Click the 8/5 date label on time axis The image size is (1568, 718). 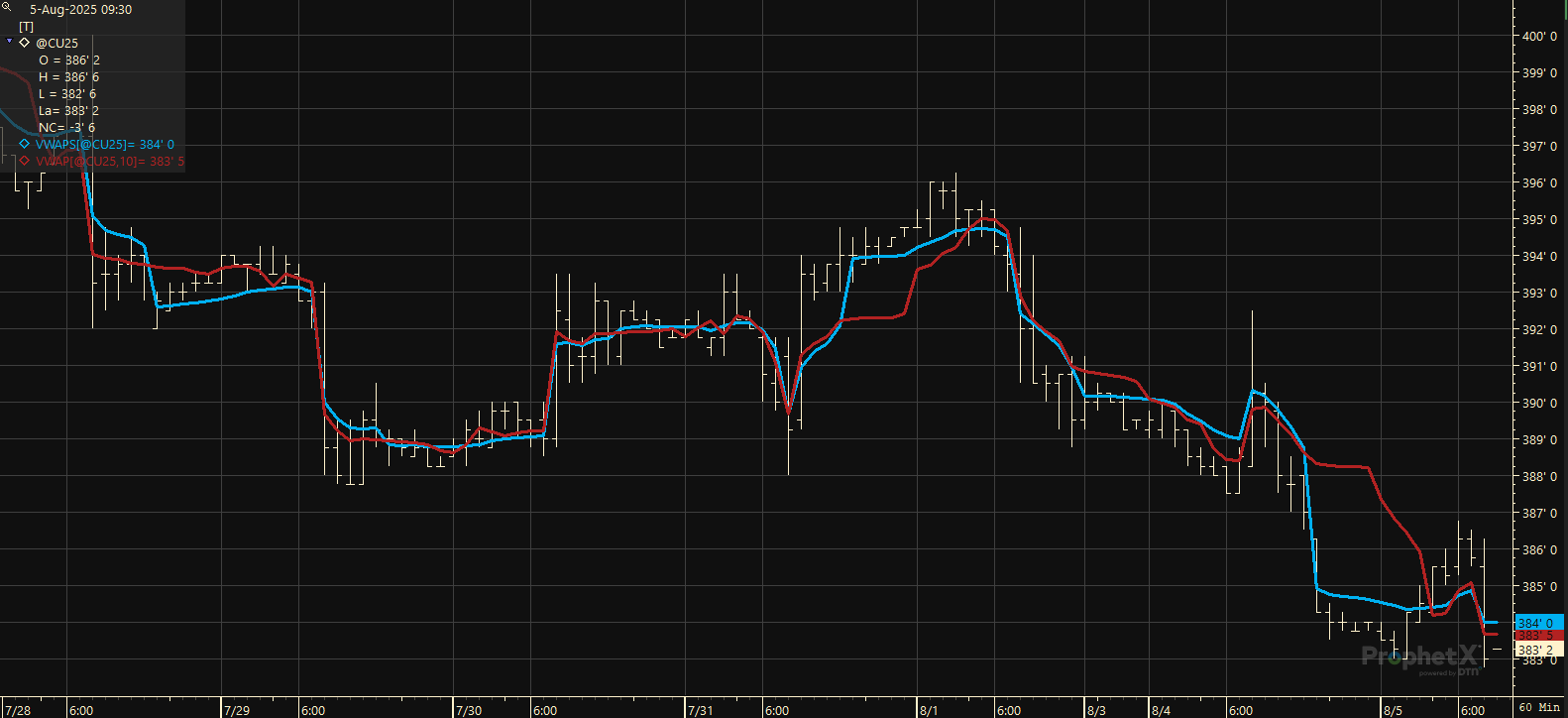coord(1393,710)
